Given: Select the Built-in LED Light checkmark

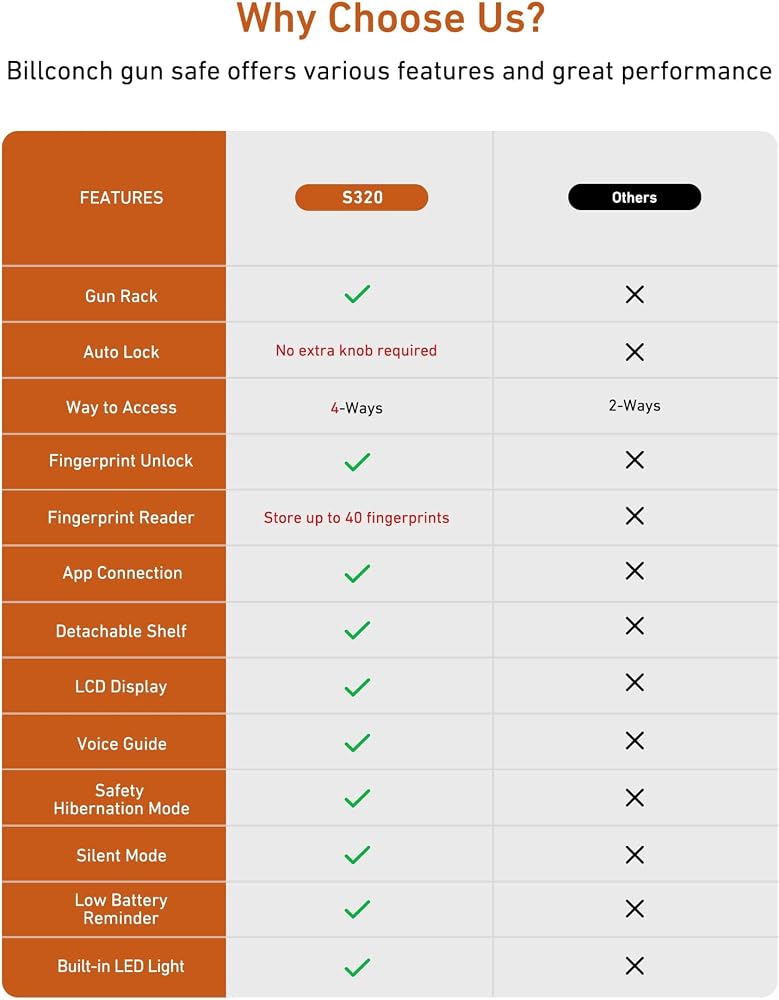Looking at the screenshot, I should [357, 967].
